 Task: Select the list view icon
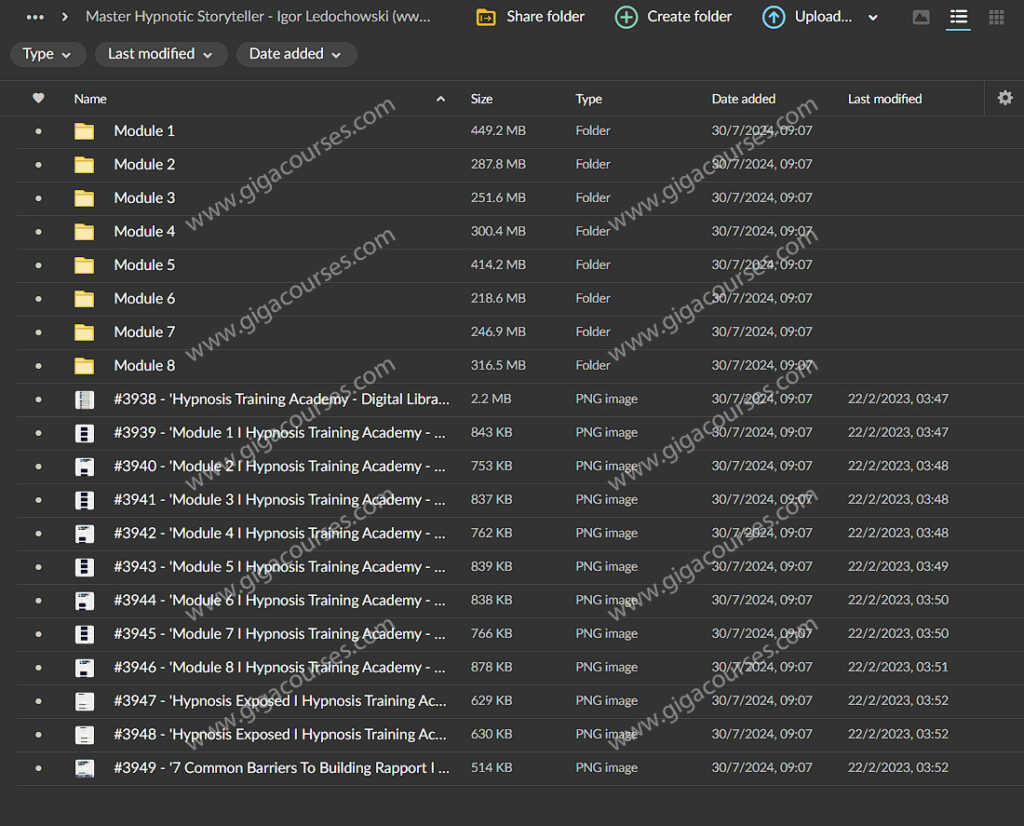(x=958, y=17)
